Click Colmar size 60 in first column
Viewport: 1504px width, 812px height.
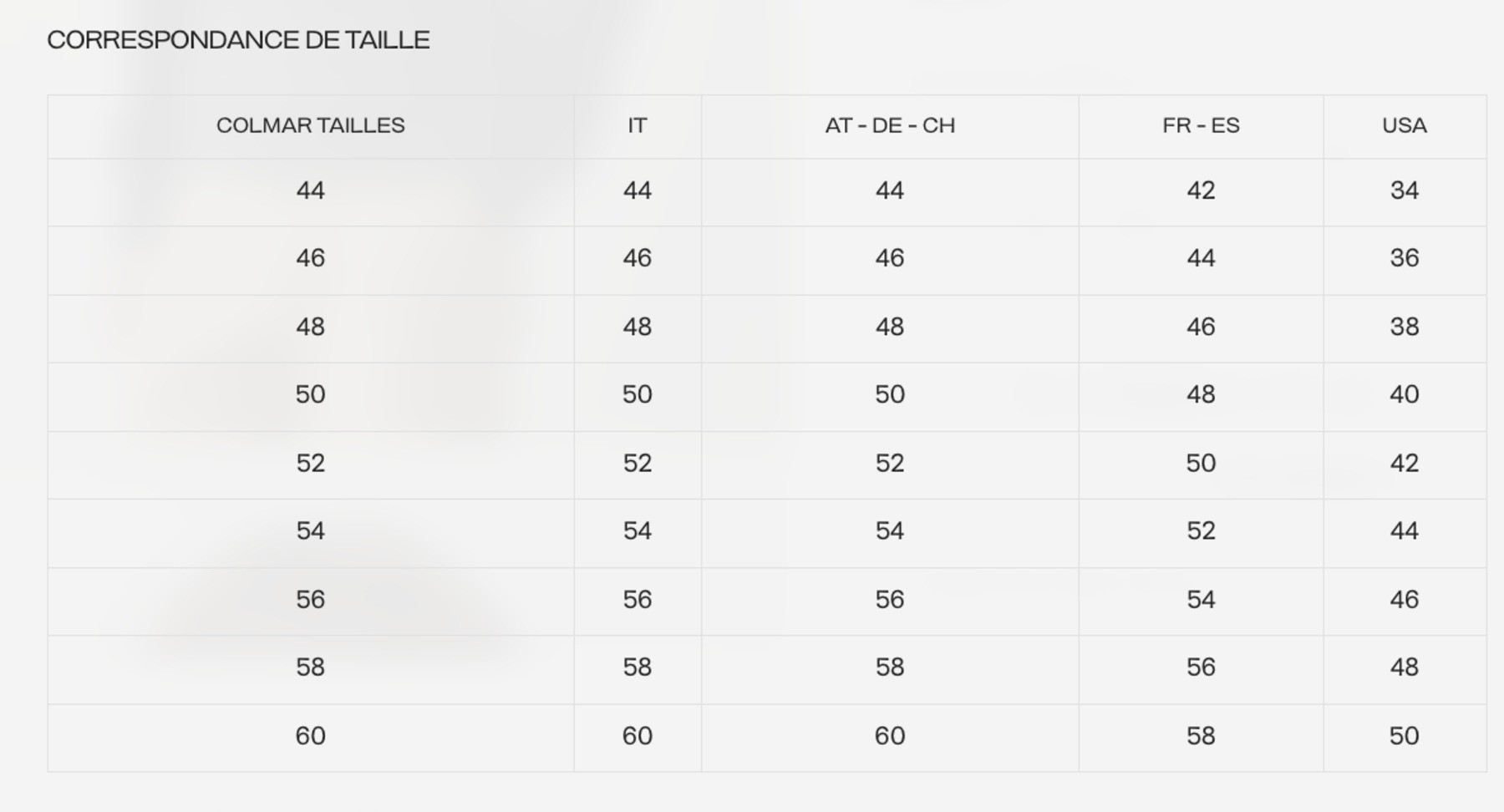(310, 736)
